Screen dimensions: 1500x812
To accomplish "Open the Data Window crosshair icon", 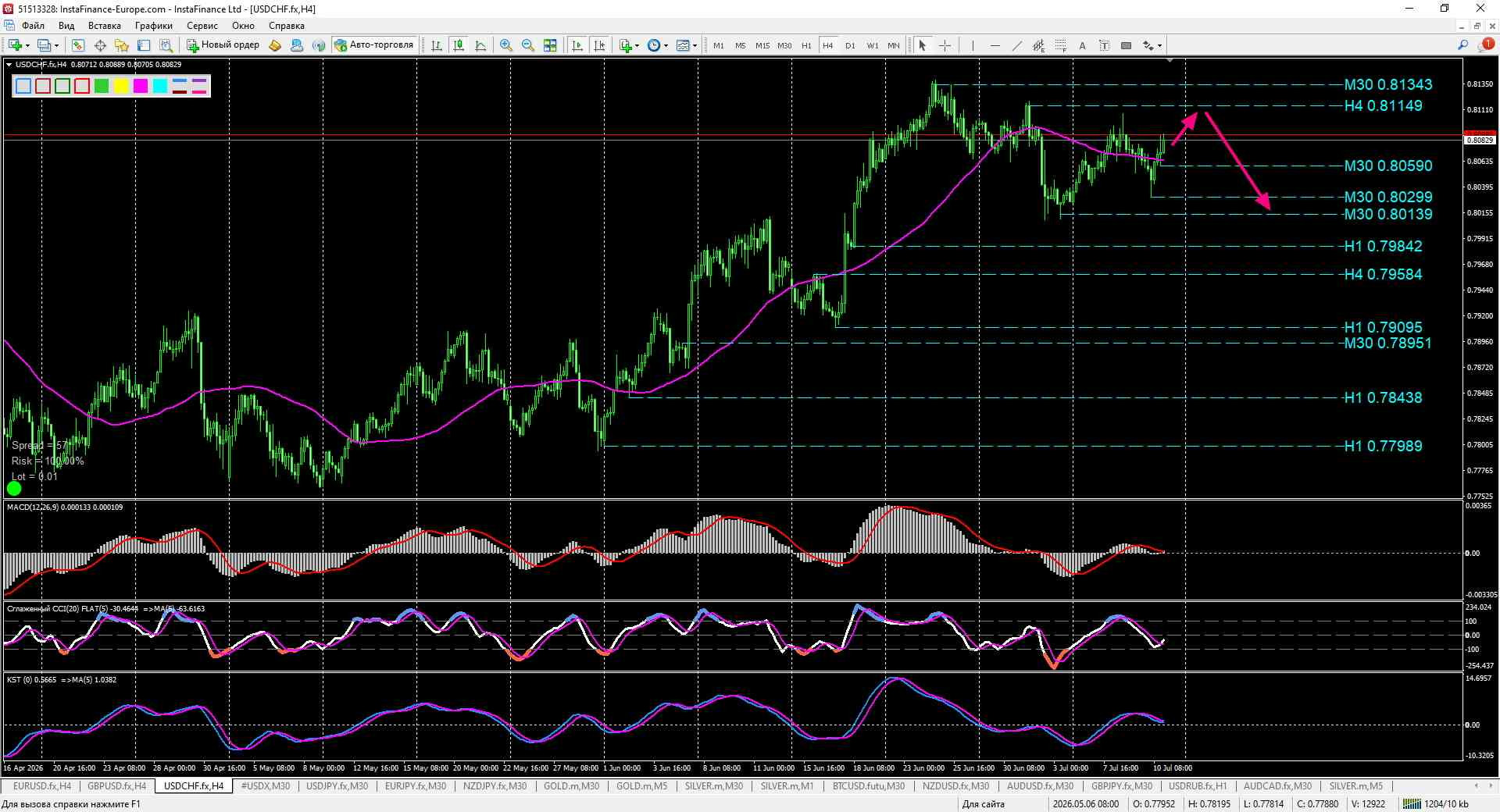I will point(100,45).
